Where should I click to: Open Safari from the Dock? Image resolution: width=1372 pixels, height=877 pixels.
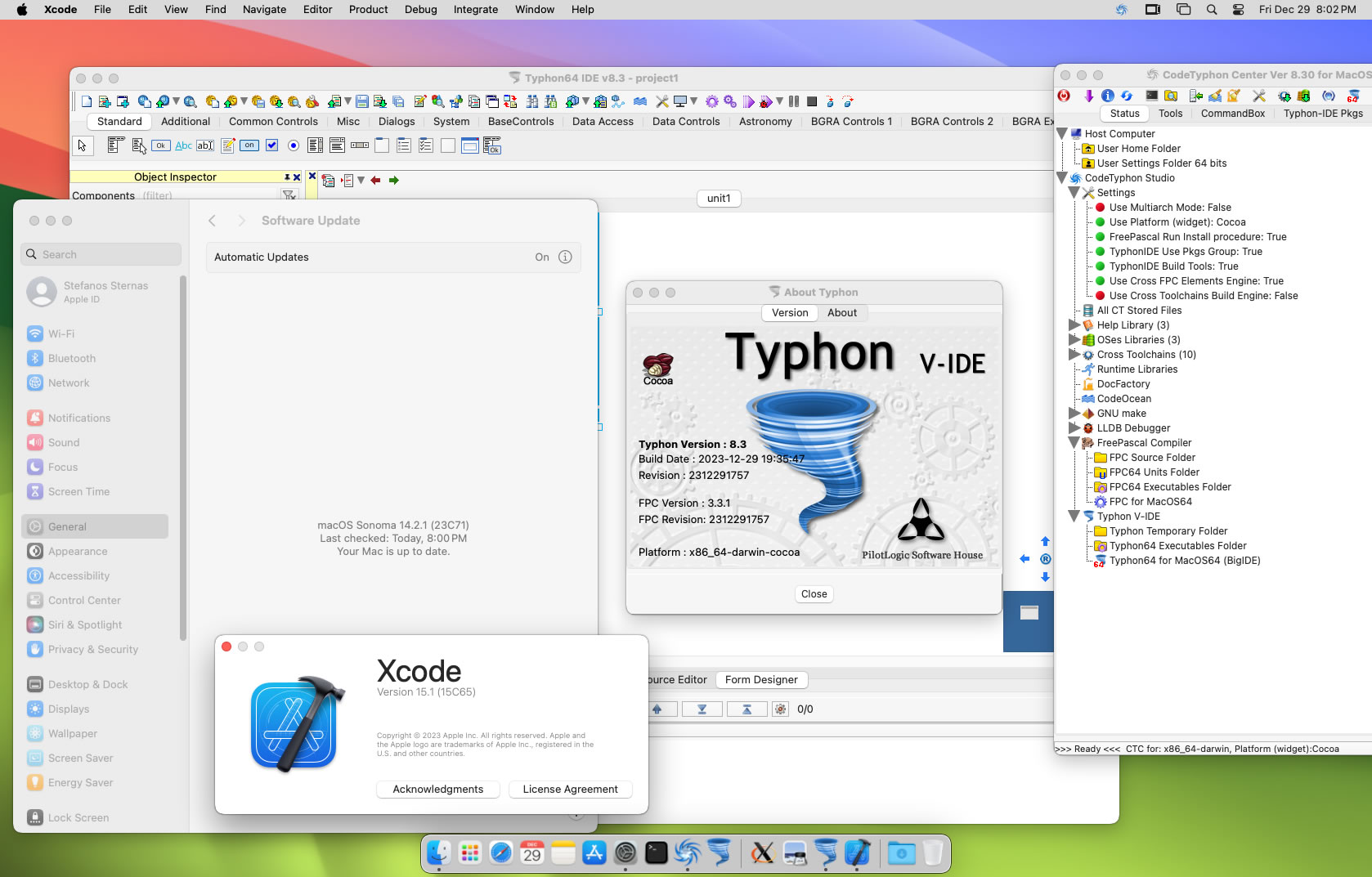pos(501,853)
